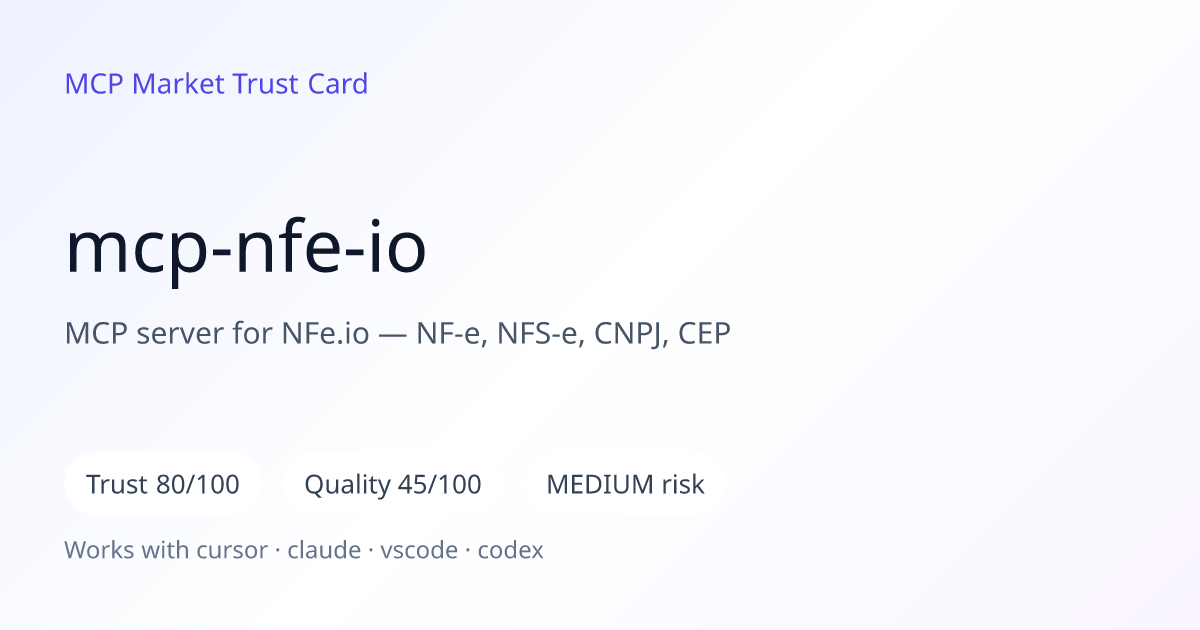Click CEP at the end of description
1200x630 pixels.
(x=705, y=334)
